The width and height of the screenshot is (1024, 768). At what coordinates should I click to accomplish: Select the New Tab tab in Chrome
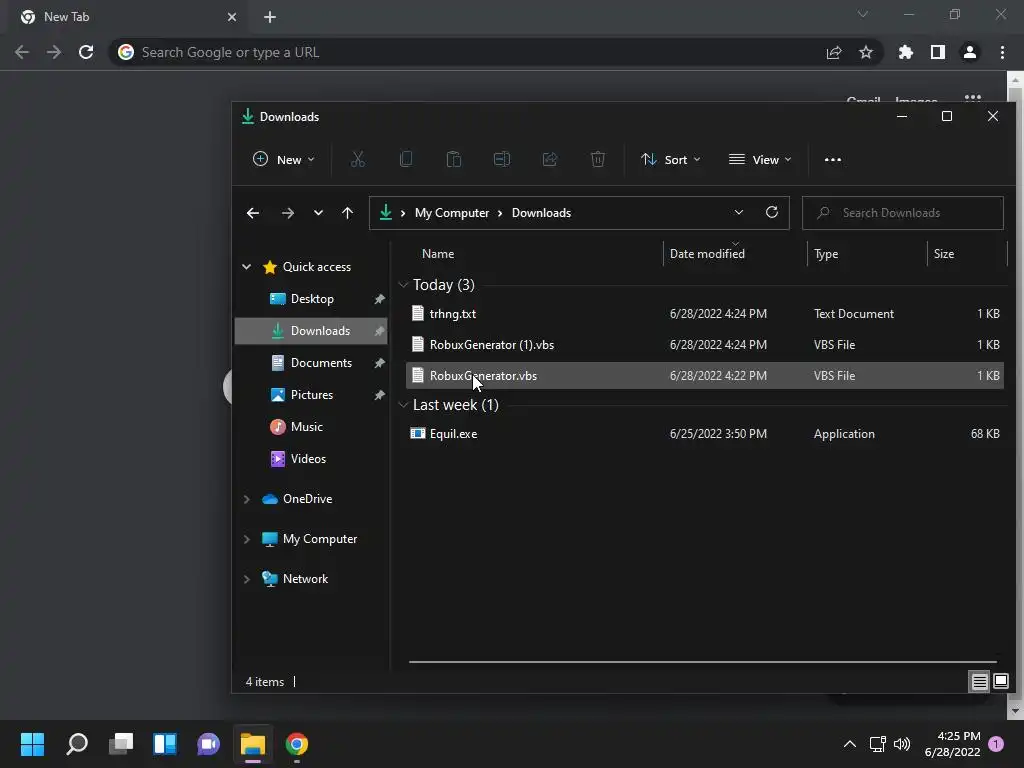(129, 17)
